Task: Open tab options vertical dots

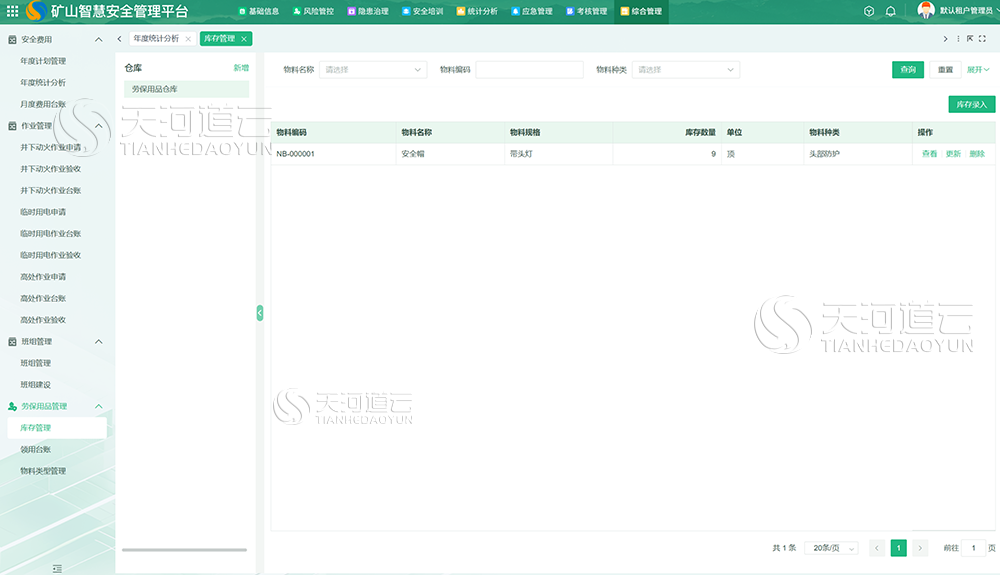Action: click(x=958, y=39)
